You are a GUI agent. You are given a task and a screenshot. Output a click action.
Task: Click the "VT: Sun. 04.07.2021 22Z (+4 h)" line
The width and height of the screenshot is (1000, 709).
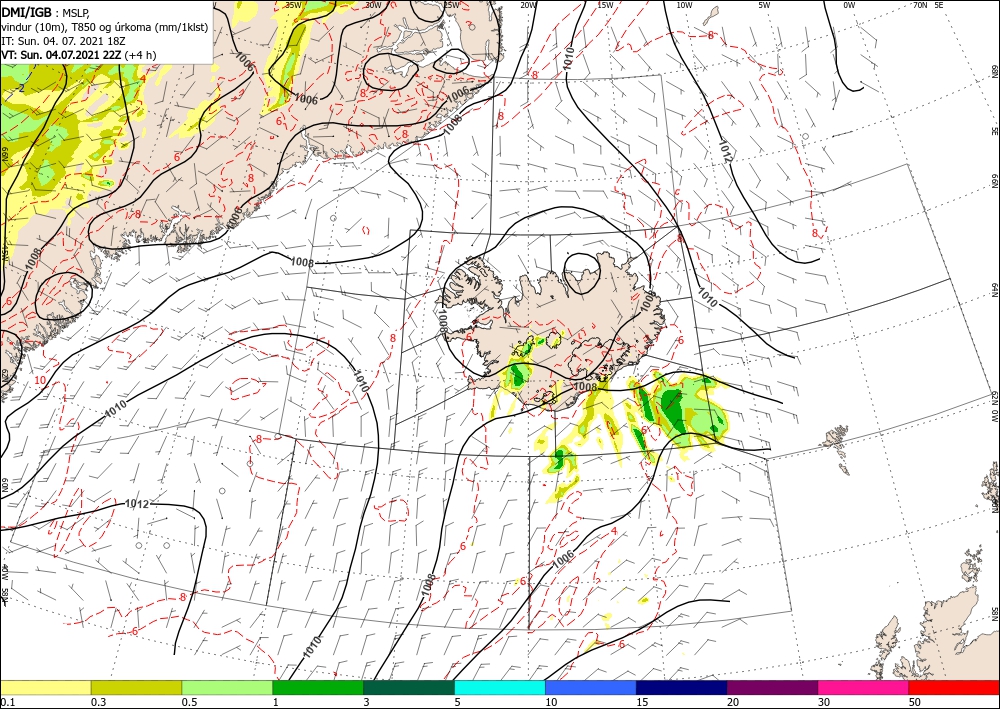click(x=78, y=55)
